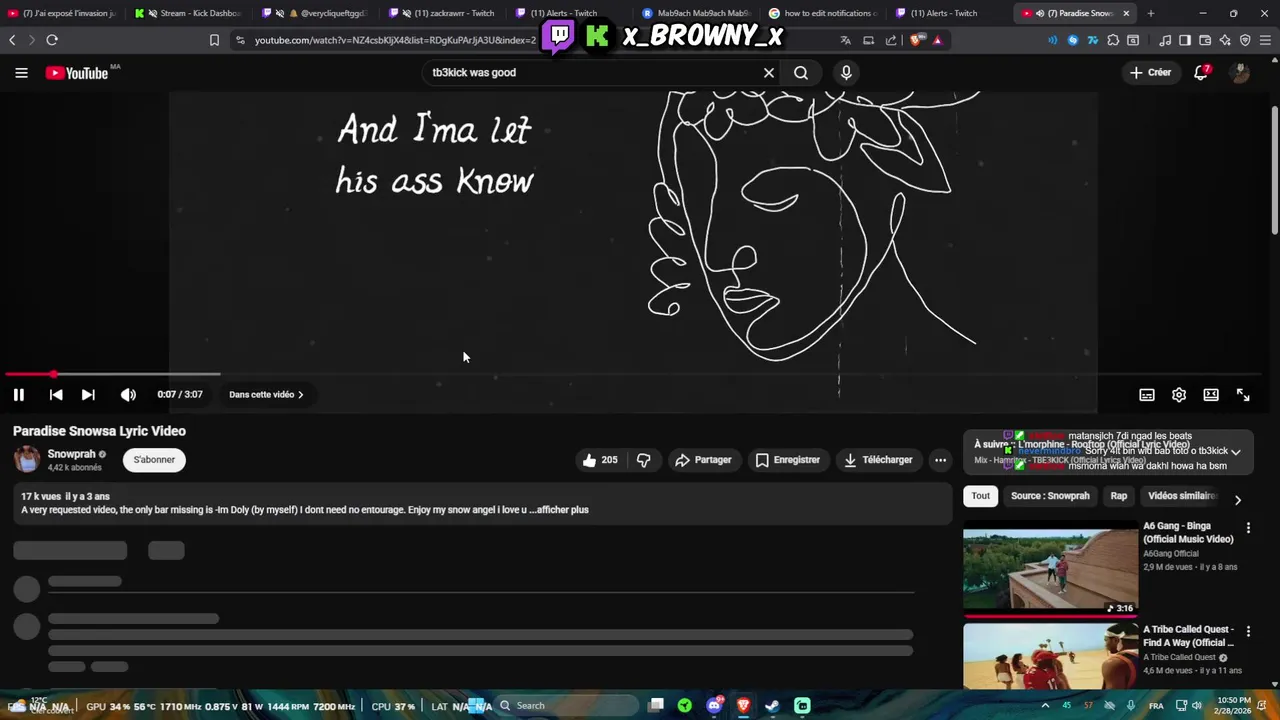Click the Windows taskbar Search box

tap(567, 706)
